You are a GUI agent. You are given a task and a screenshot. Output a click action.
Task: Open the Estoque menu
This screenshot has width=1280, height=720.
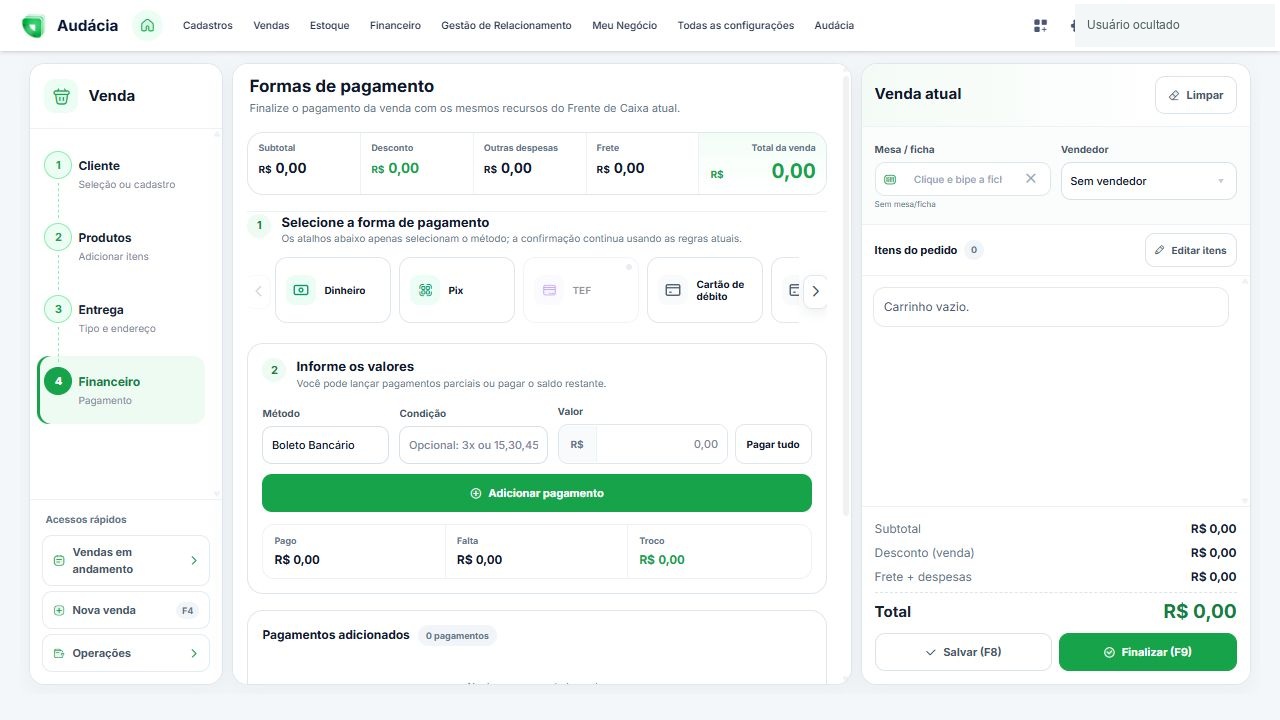click(x=329, y=26)
